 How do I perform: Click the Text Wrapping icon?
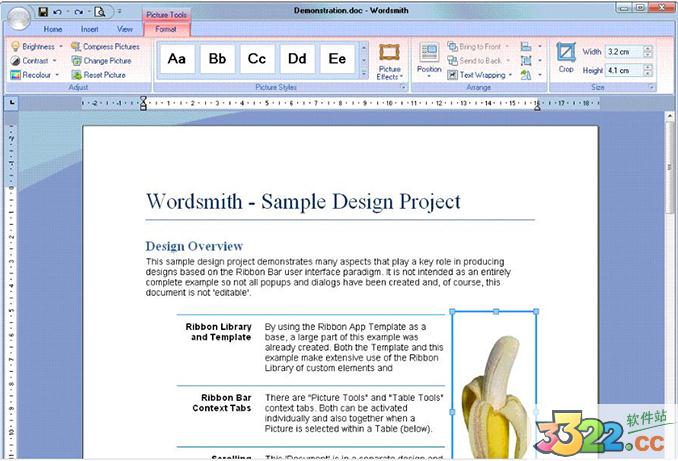point(452,75)
